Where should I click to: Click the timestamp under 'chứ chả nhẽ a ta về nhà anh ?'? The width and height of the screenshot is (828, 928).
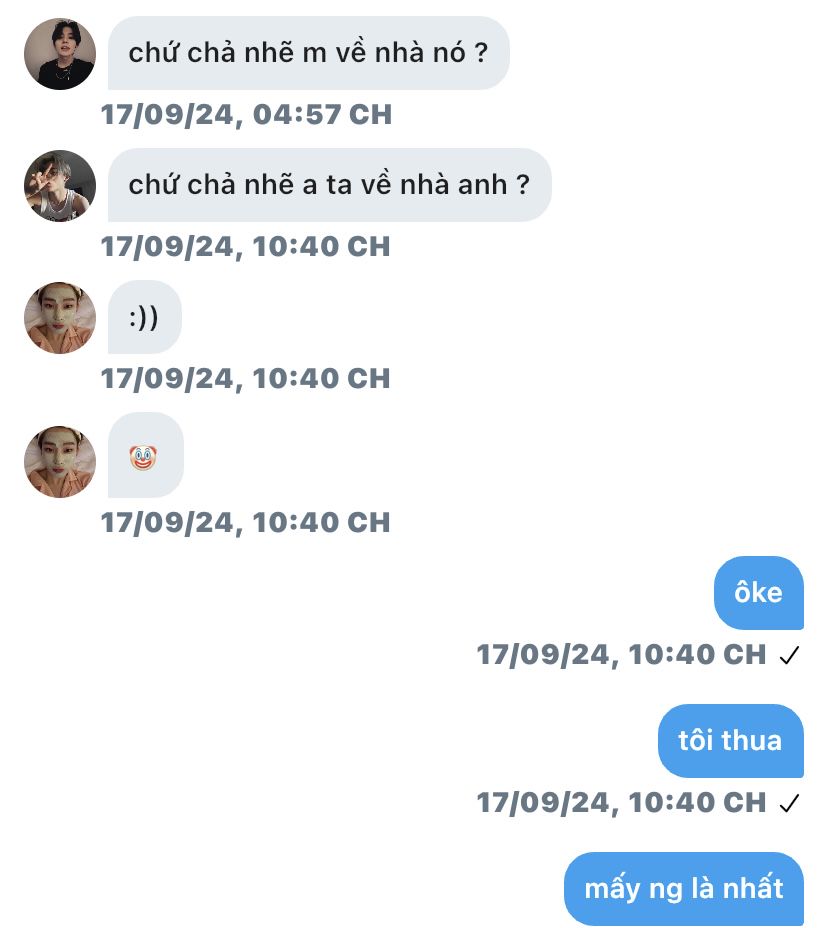click(x=246, y=247)
